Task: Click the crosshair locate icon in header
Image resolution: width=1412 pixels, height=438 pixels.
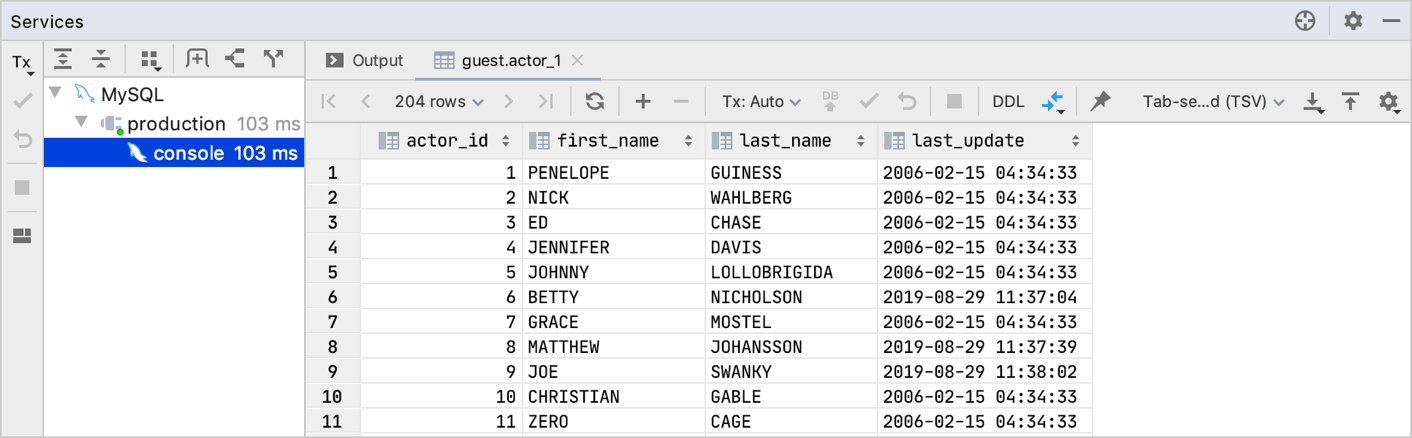Action: point(1305,21)
